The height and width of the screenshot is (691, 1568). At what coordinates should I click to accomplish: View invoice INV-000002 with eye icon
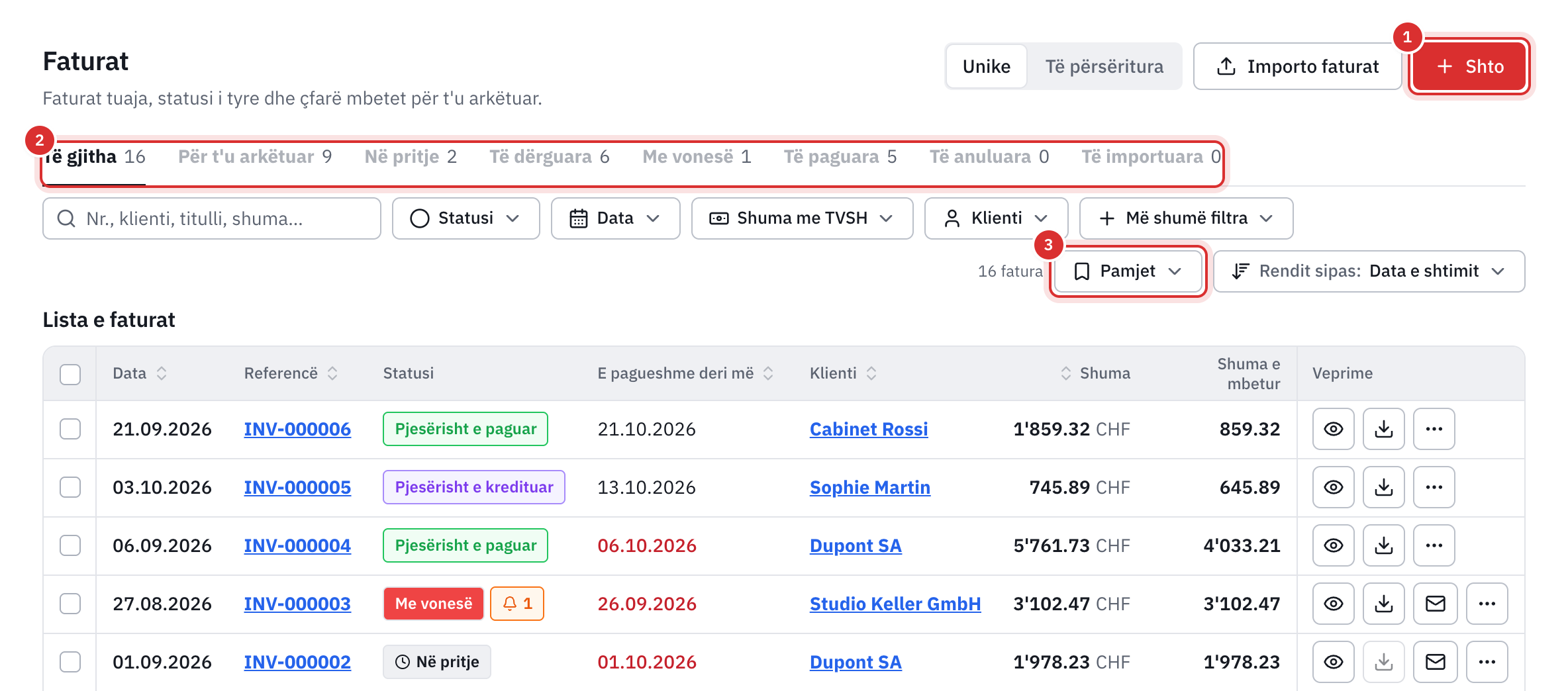tap(1333, 662)
